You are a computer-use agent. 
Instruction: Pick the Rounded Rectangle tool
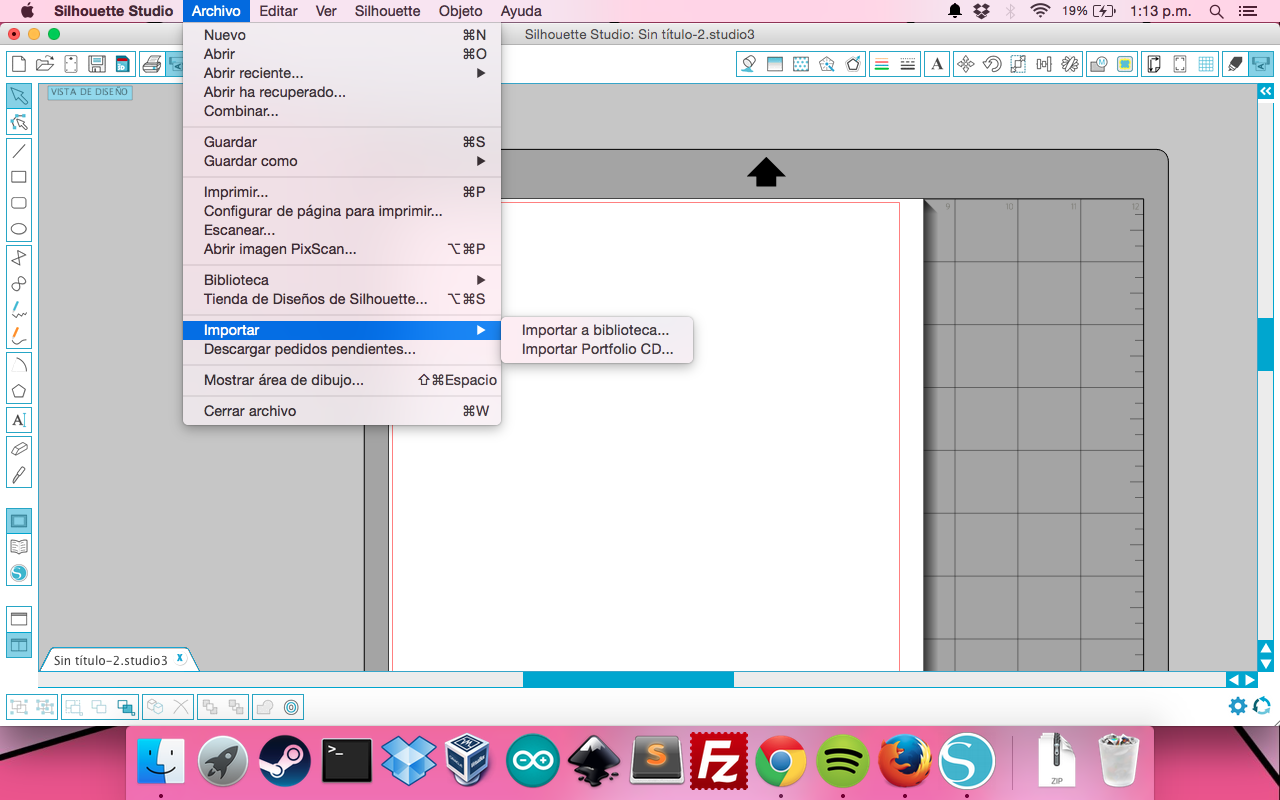[18, 203]
